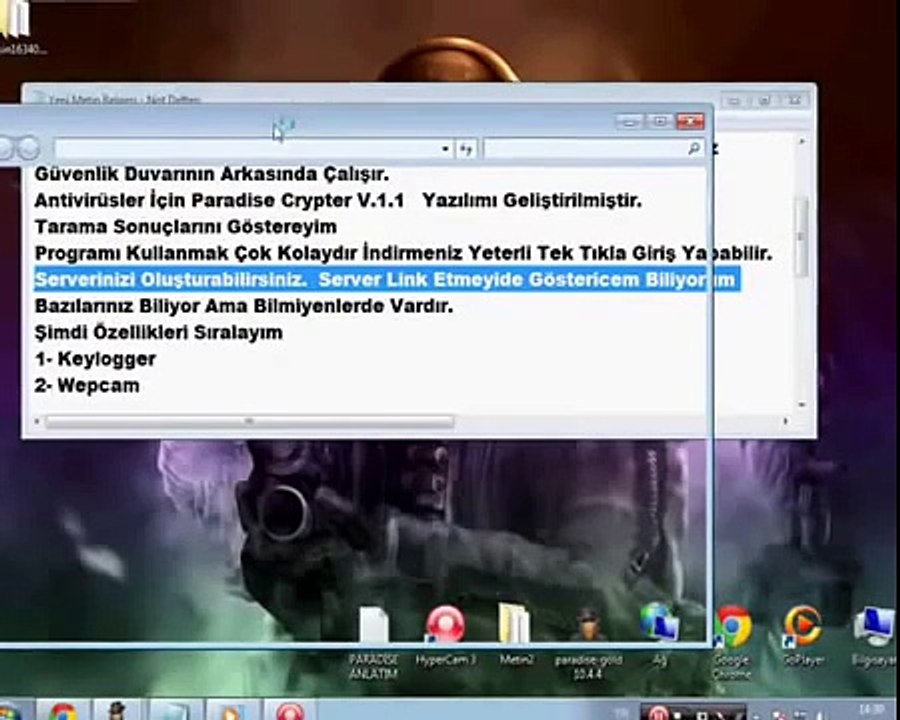
Task: Click the Explorer back/forward navigation buttons
Action: pos(20,148)
